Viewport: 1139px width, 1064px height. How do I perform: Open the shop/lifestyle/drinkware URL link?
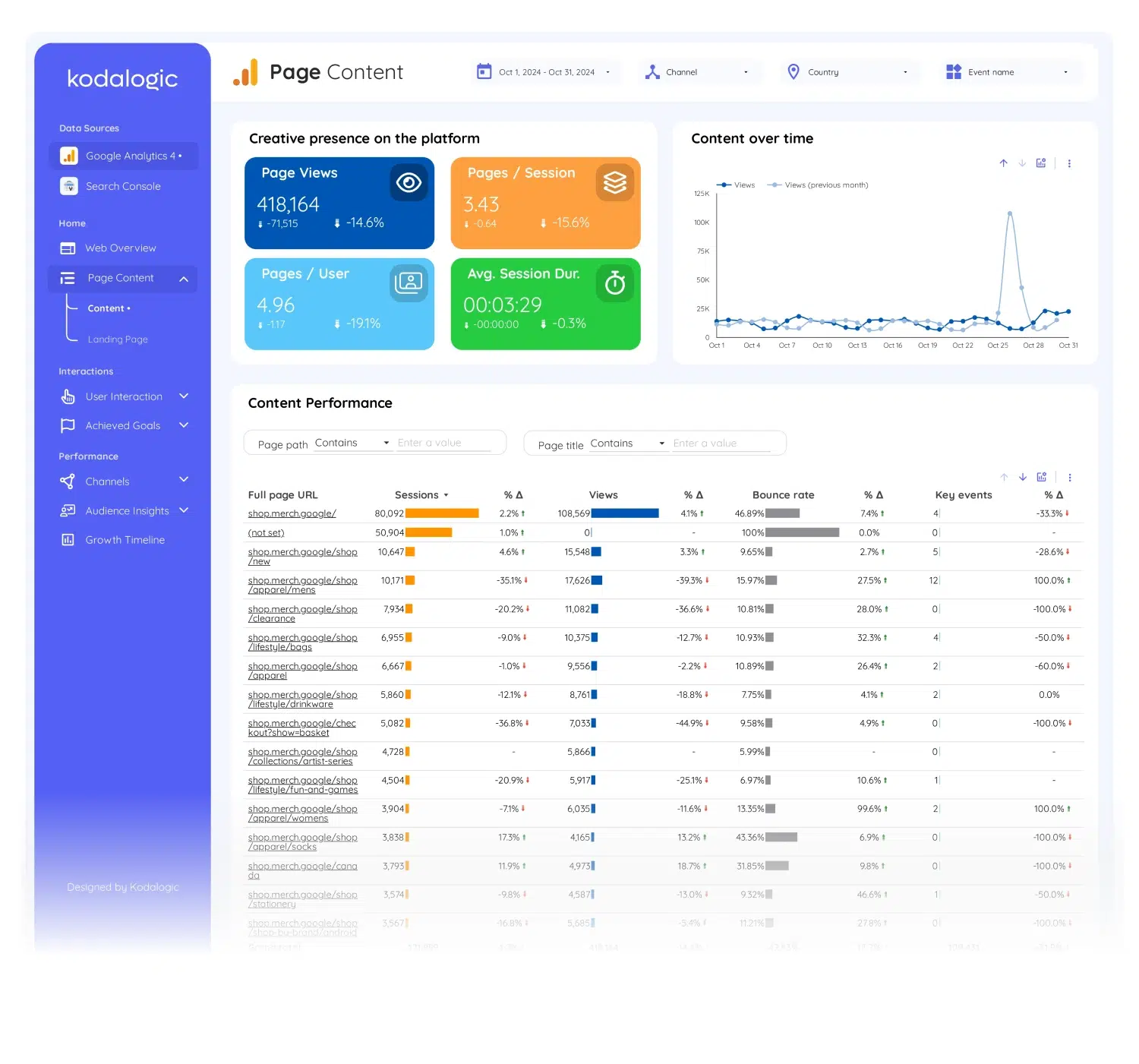302,699
